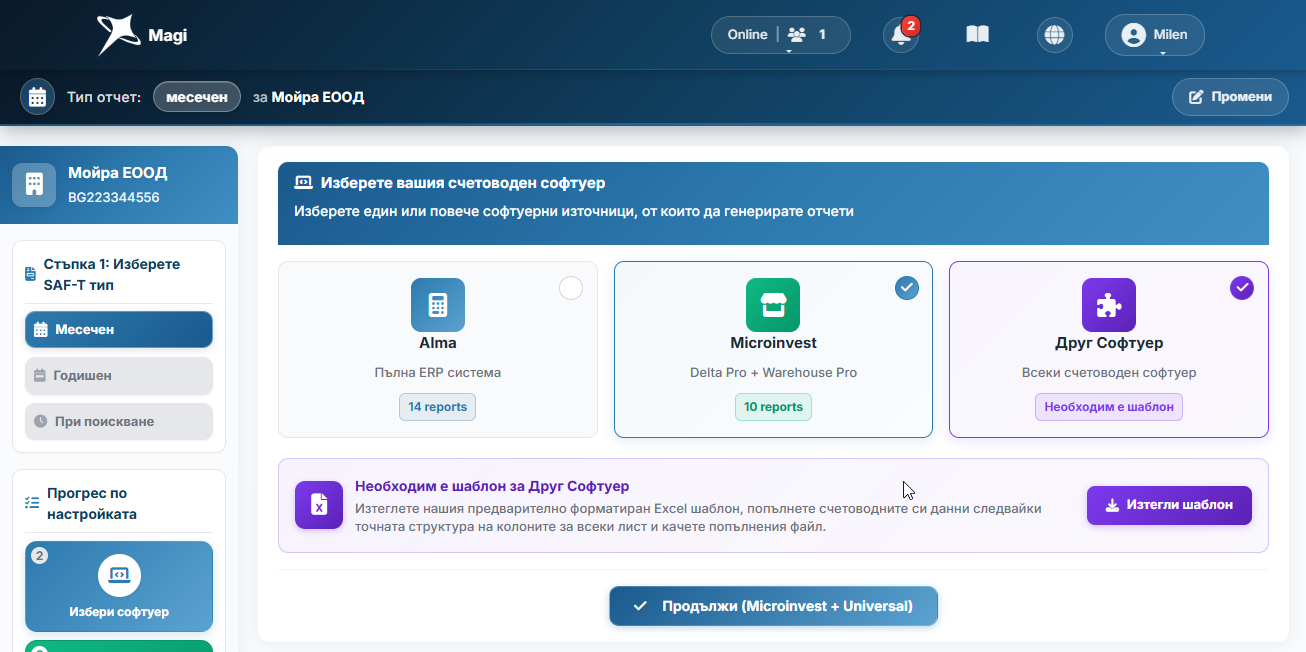Click the laptop icon in Избери софтуер step
The image size is (1306, 652).
pos(119,575)
